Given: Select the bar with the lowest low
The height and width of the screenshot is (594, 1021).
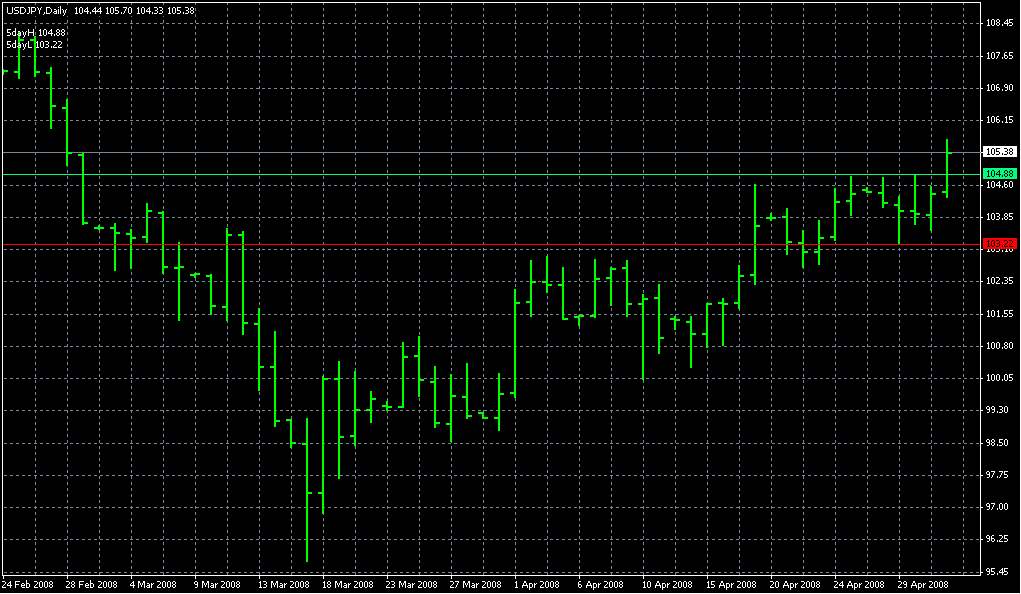Looking at the screenshot, I should coord(307,490).
